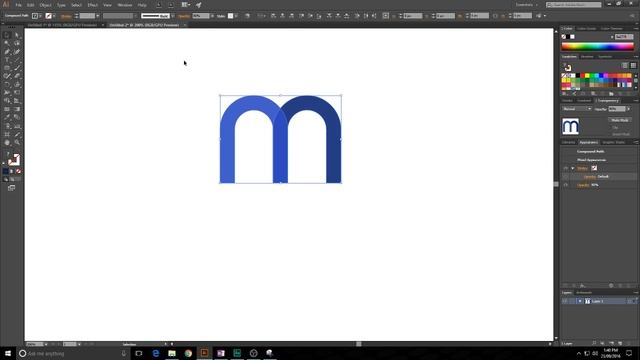The image size is (640, 360).
Task: Switch swatches to list view icon
Action: (625, 65)
